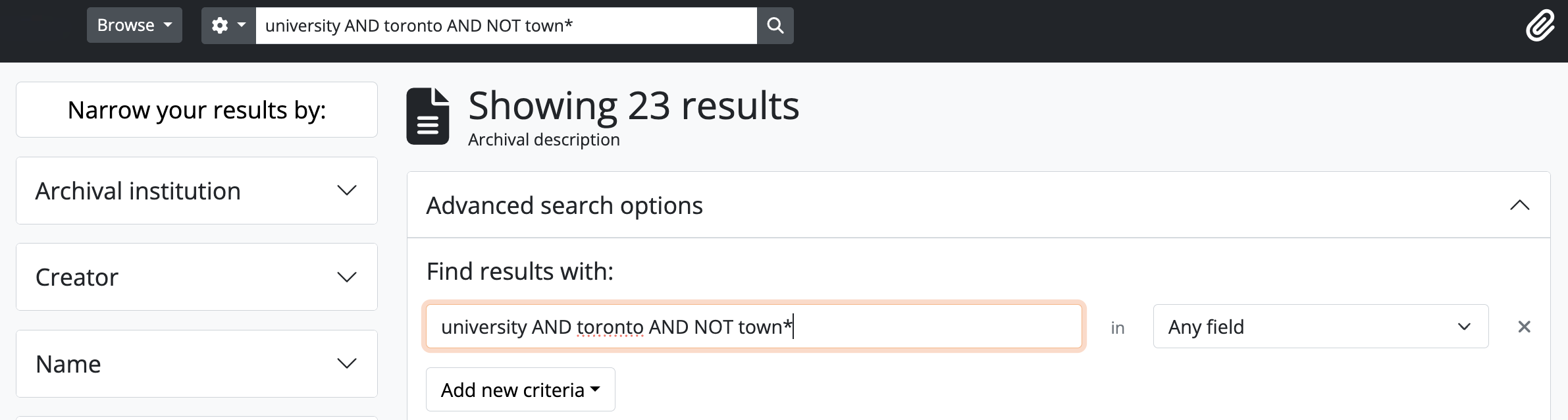The height and width of the screenshot is (420, 1568).
Task: Click the Showing 23 results heading
Action: point(633,105)
